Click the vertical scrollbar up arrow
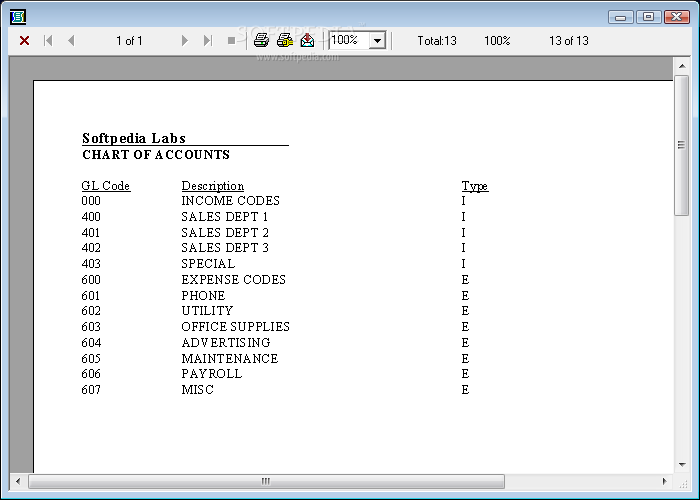Image resolution: width=700 pixels, height=500 pixels. tap(682, 66)
